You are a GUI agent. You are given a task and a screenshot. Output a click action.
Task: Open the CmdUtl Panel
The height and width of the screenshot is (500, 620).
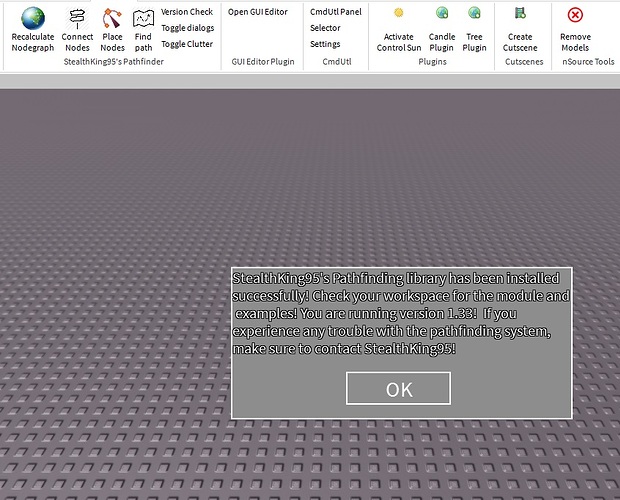(x=336, y=12)
